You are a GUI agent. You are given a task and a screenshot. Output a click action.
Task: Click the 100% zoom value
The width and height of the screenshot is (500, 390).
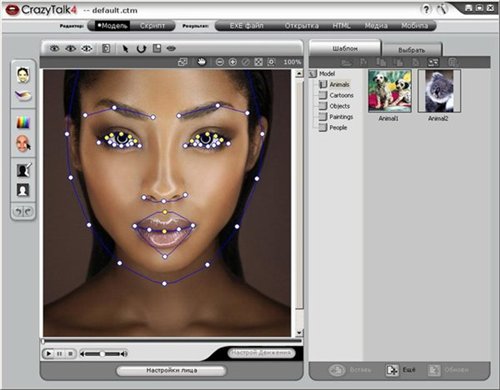pos(292,62)
